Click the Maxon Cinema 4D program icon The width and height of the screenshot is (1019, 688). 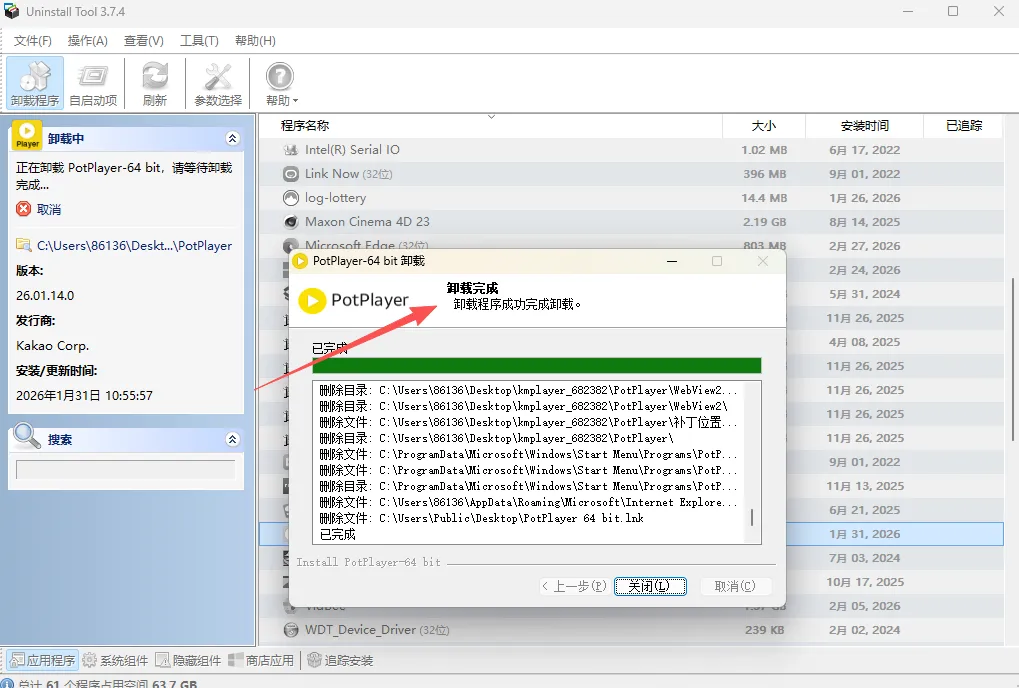coord(290,222)
